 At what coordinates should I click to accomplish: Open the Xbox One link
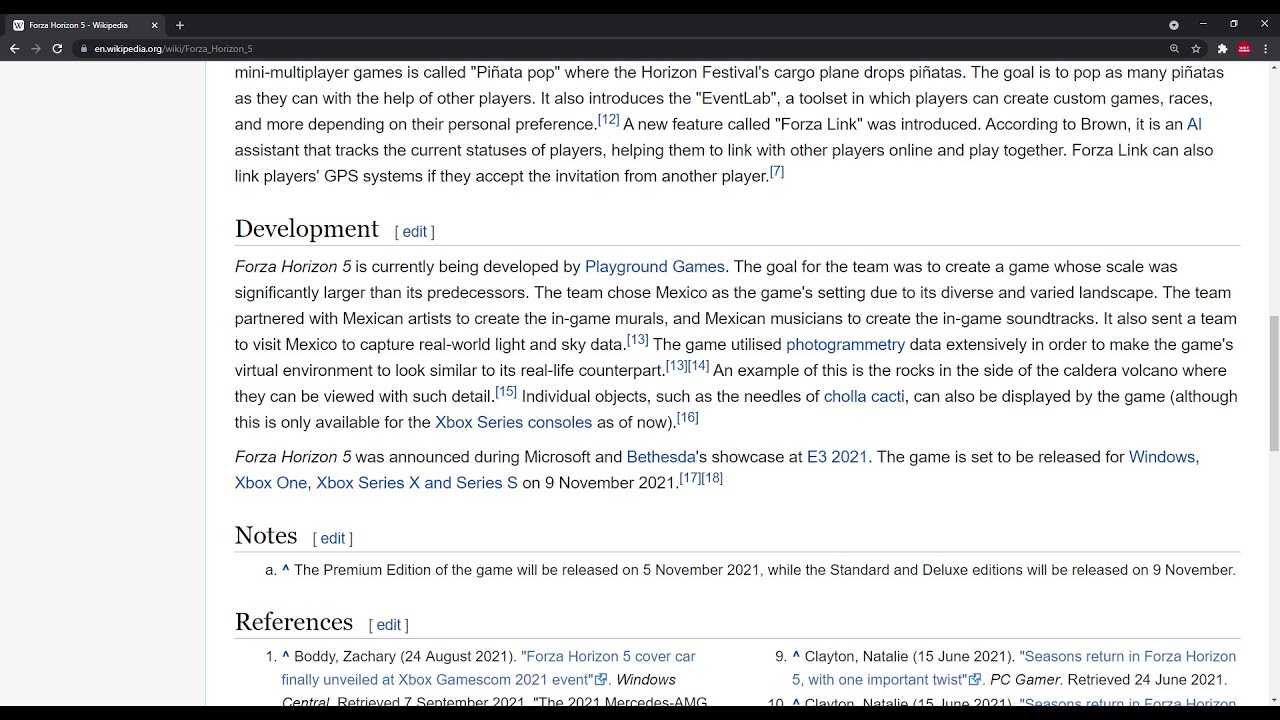tap(271, 483)
